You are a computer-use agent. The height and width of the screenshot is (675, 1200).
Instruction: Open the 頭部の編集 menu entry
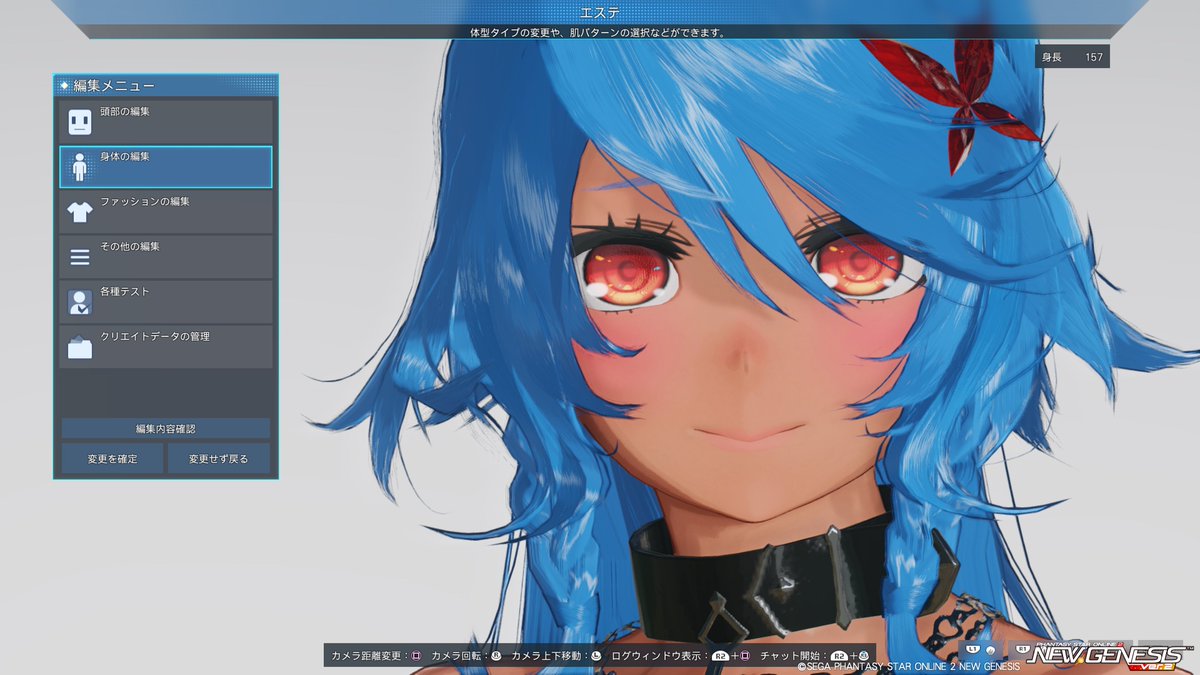166,122
